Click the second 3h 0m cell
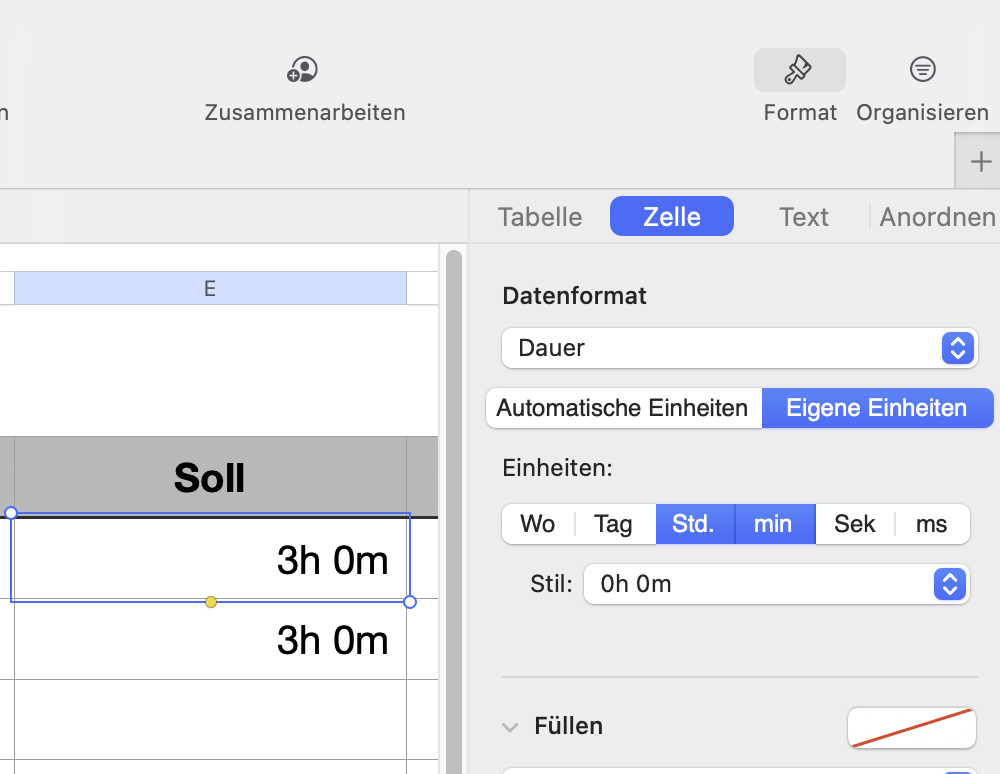Image resolution: width=1000 pixels, height=774 pixels. coord(210,640)
